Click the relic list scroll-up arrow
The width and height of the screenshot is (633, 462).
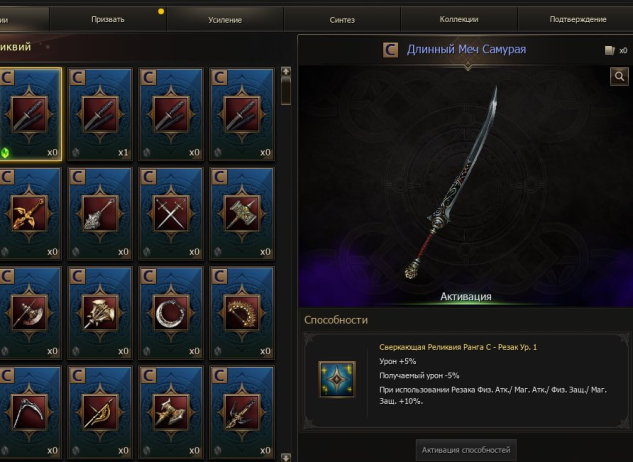click(x=286, y=71)
